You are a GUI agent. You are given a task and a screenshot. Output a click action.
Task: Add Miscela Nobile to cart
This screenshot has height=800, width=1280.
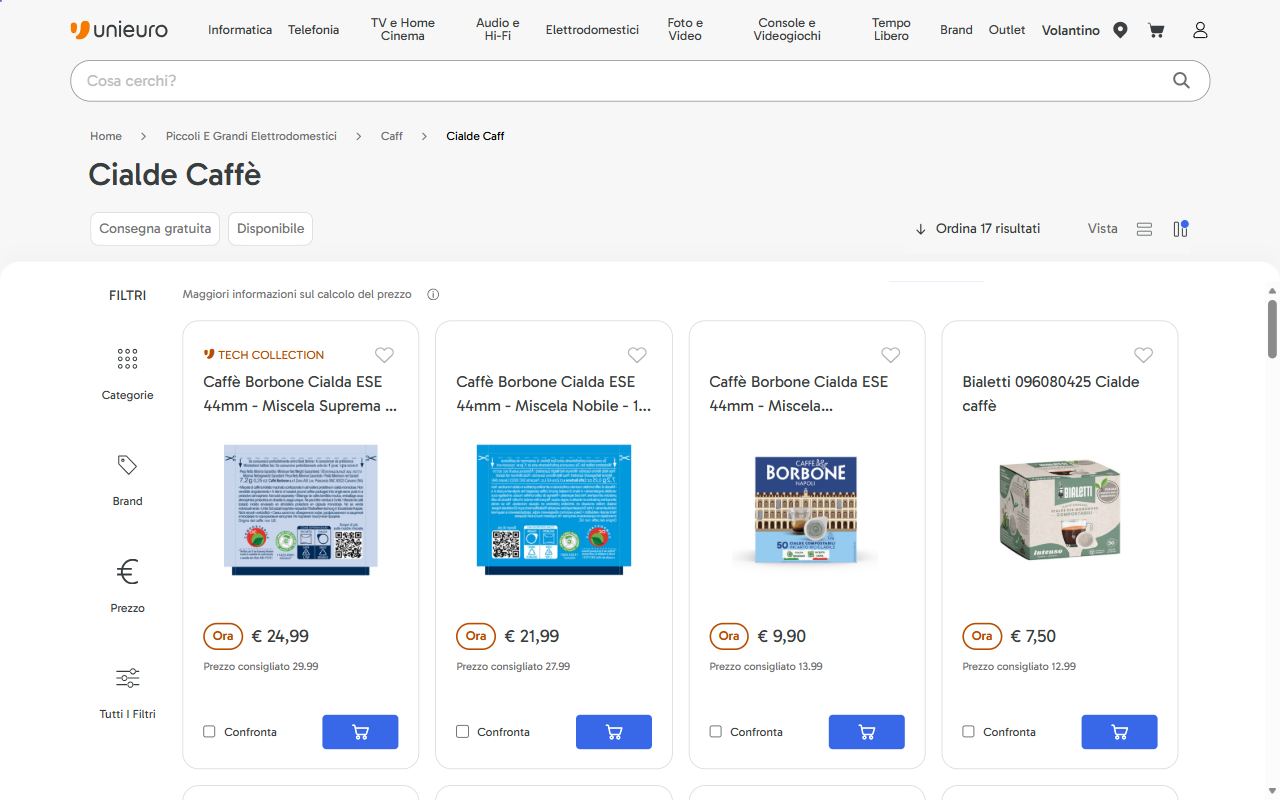(614, 732)
